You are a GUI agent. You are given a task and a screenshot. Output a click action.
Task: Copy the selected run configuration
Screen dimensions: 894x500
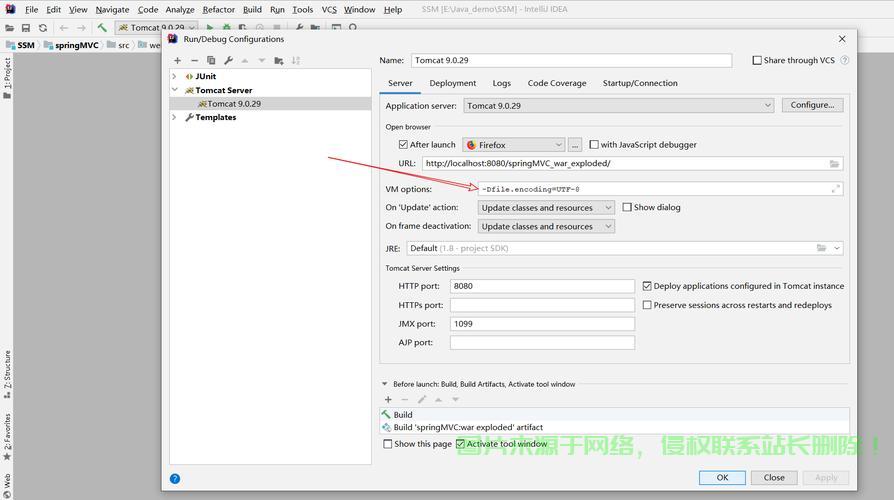point(211,60)
